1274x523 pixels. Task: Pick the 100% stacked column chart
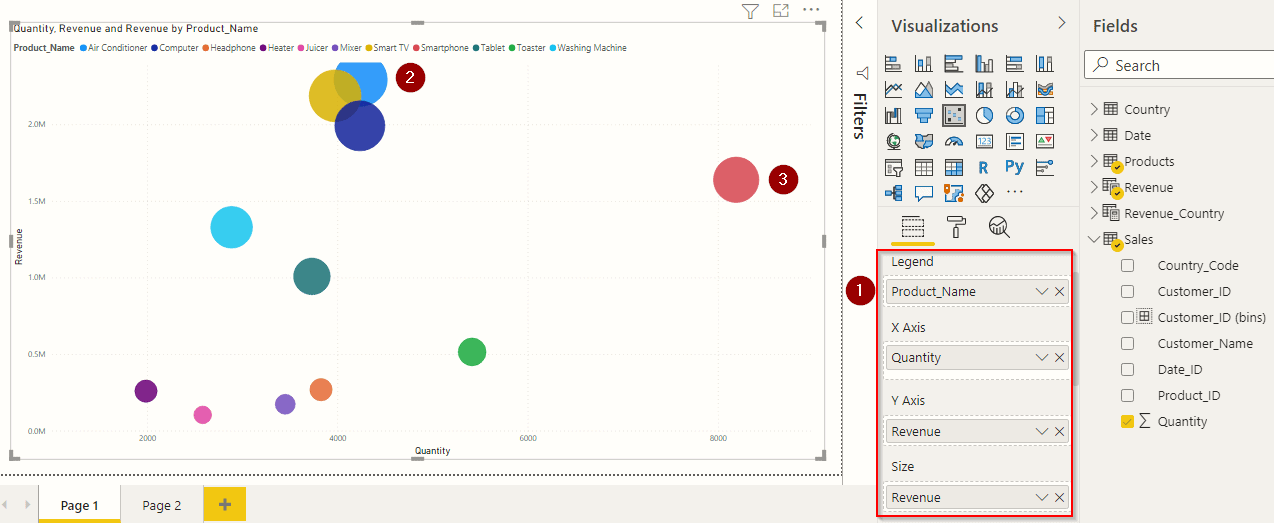[1044, 63]
